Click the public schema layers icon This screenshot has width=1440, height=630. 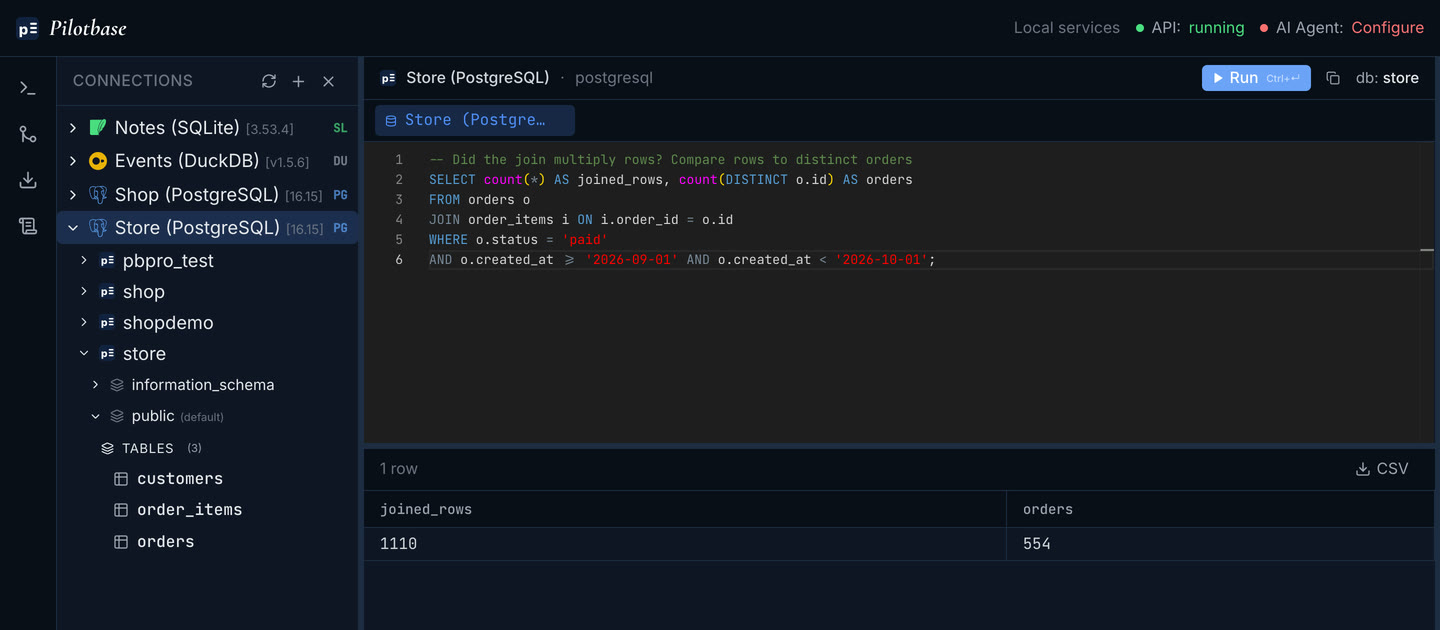click(x=117, y=416)
